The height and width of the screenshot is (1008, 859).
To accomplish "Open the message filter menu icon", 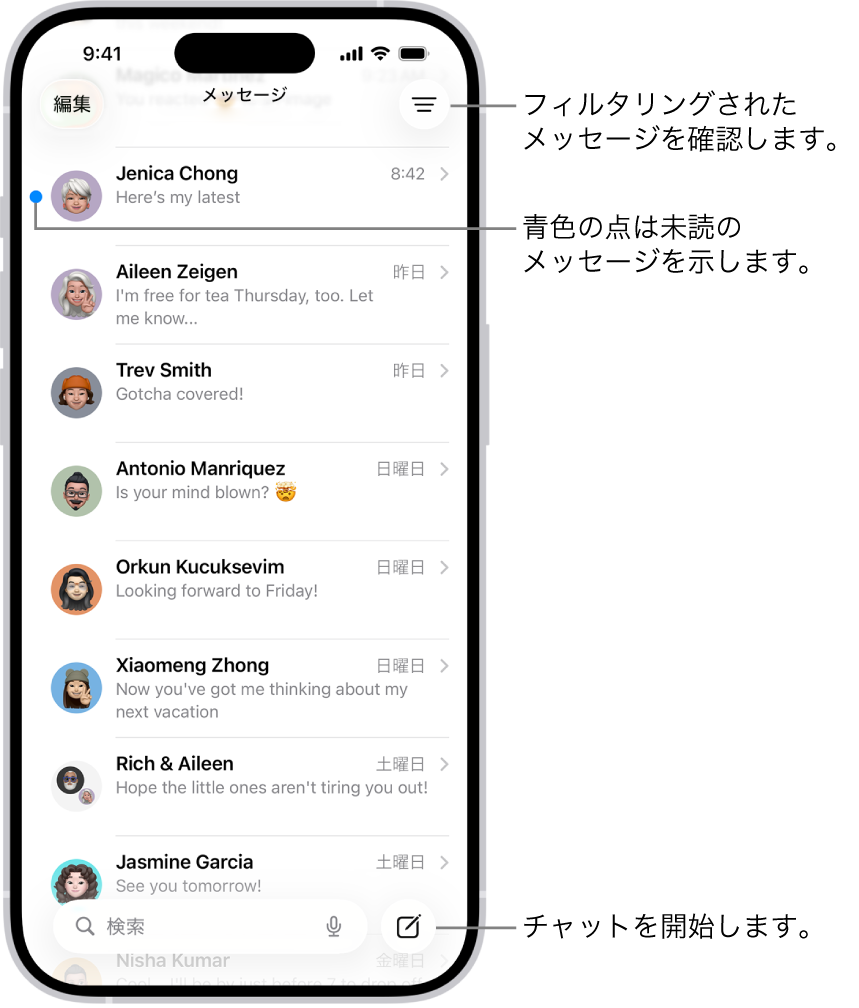I will [x=424, y=104].
